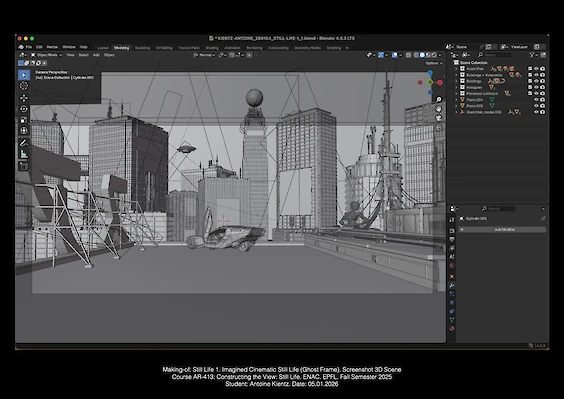Select the 3D Cursor tool
The image size is (564, 399).
tap(24, 86)
